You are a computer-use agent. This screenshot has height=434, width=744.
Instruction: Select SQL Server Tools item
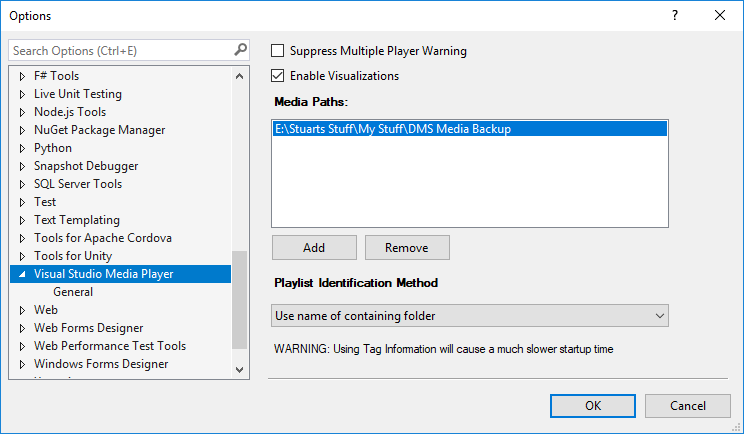pos(78,184)
